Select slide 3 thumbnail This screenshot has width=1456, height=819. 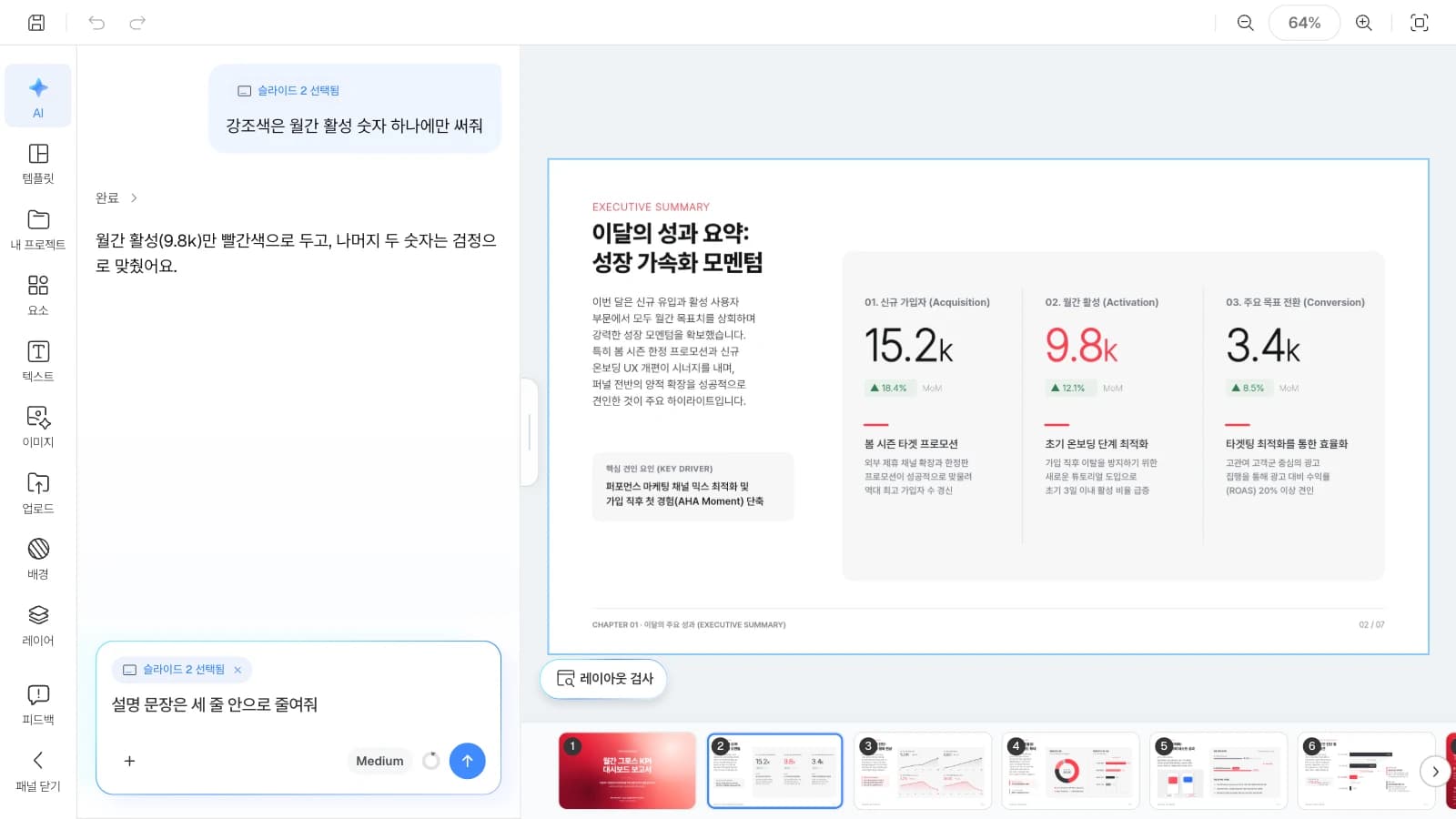(x=923, y=771)
